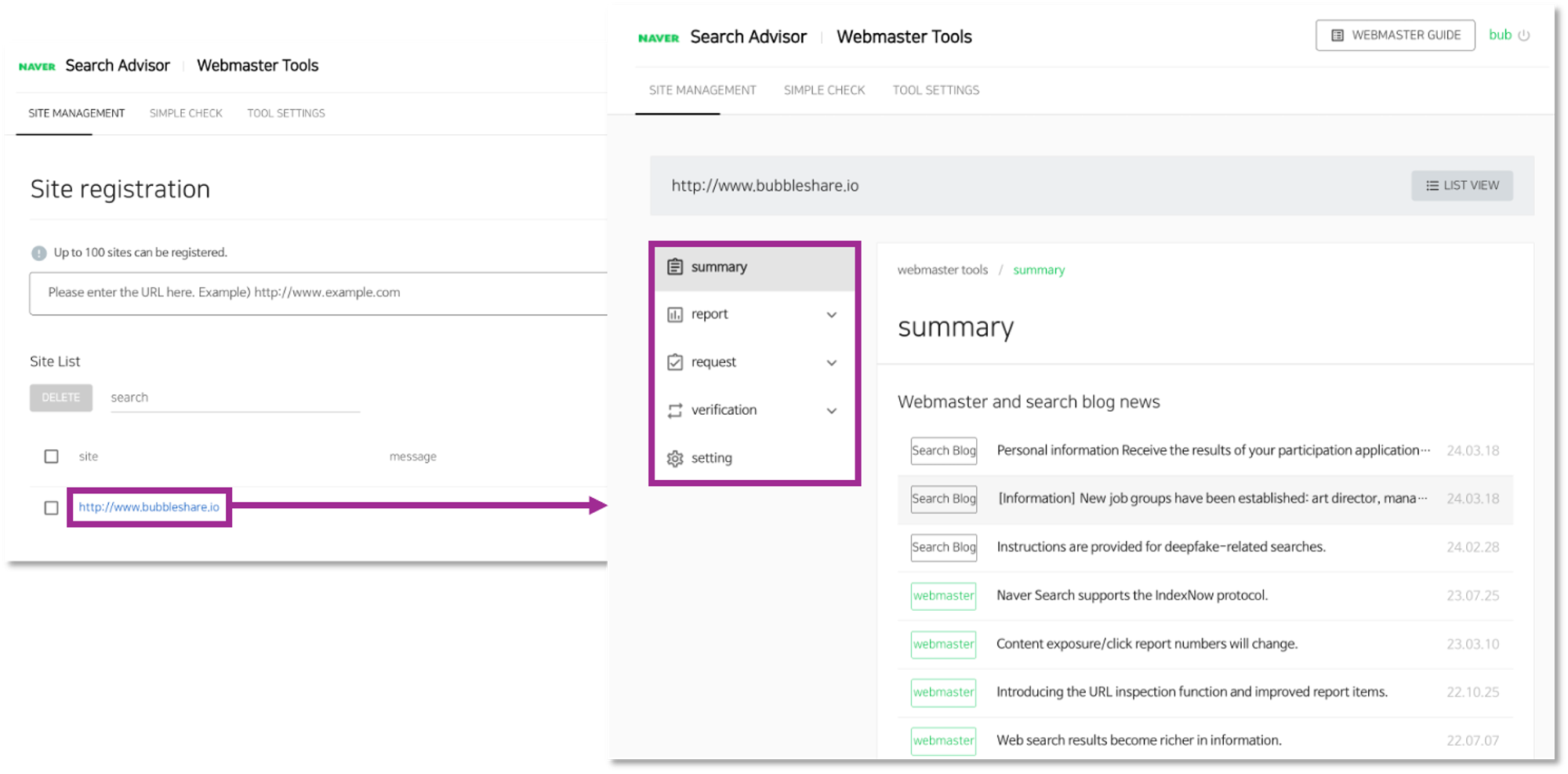Select summary in the left sidebar menu

(x=754, y=267)
